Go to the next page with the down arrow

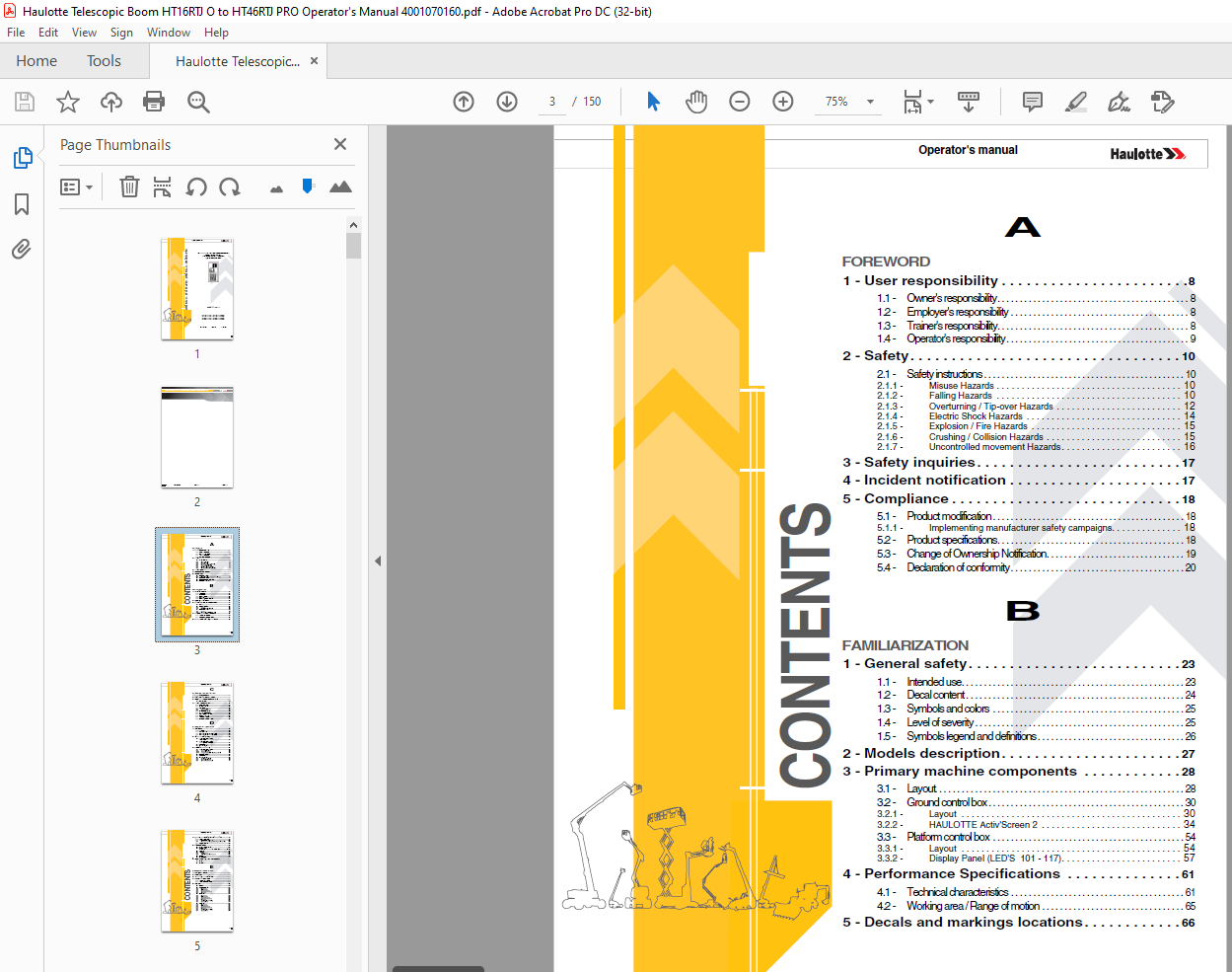[x=507, y=102]
